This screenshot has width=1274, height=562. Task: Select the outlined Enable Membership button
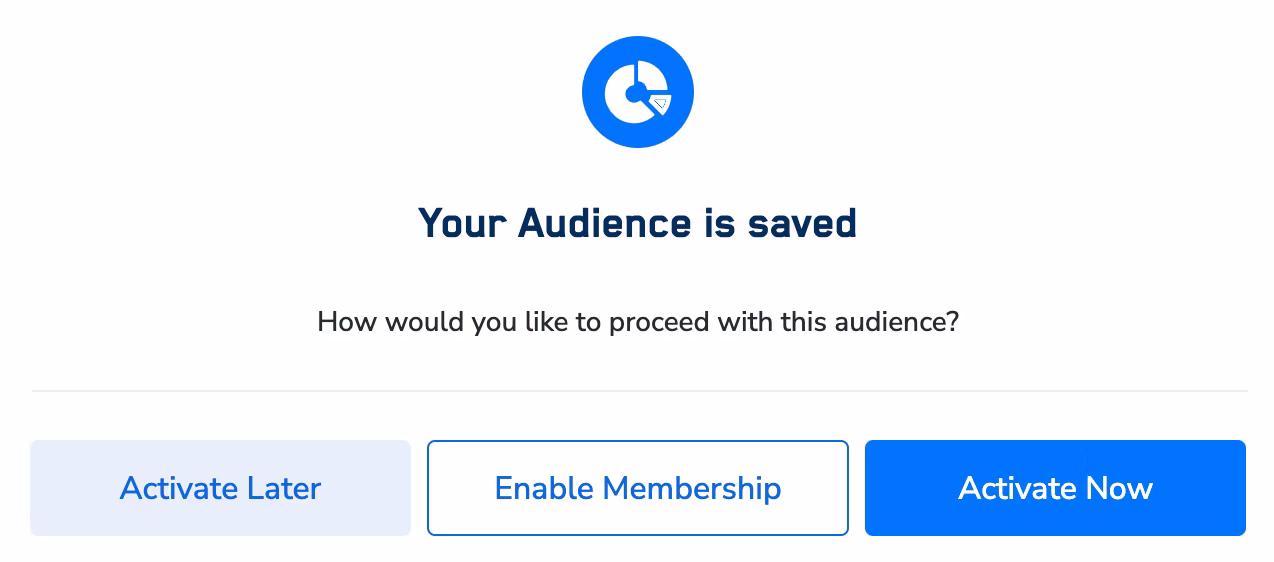[x=638, y=488]
